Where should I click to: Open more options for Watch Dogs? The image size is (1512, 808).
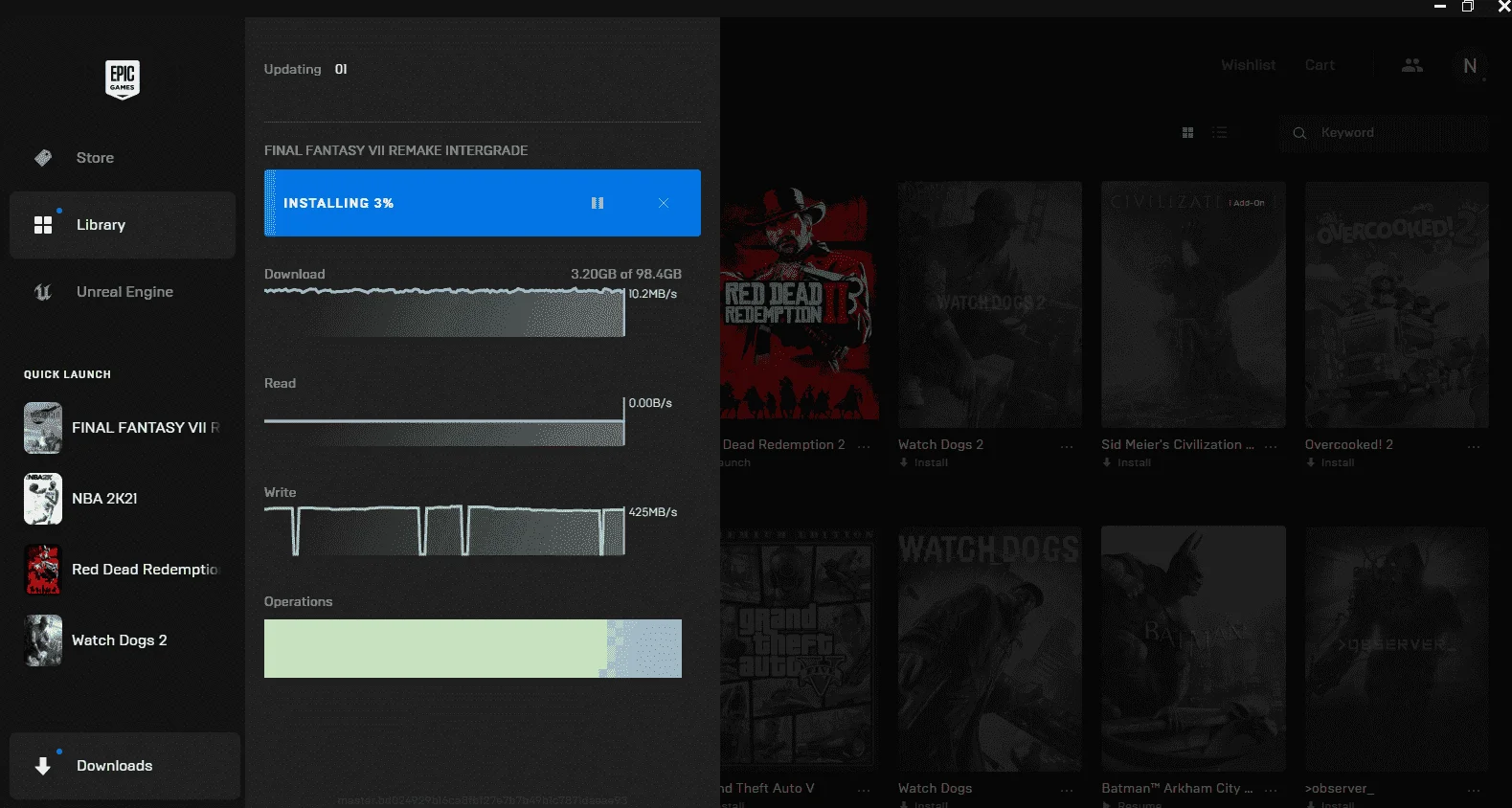(1067, 790)
